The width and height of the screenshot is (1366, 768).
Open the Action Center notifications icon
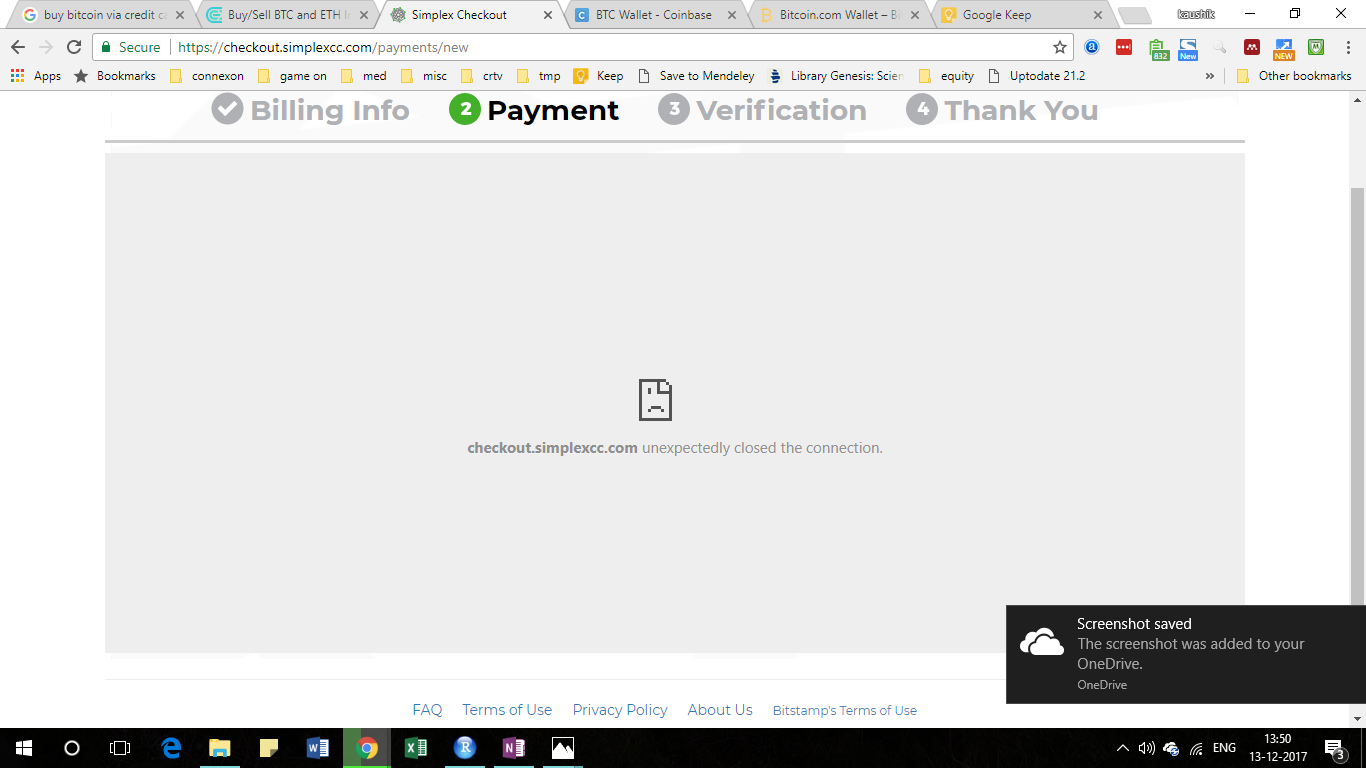pyautogui.click(x=1335, y=748)
